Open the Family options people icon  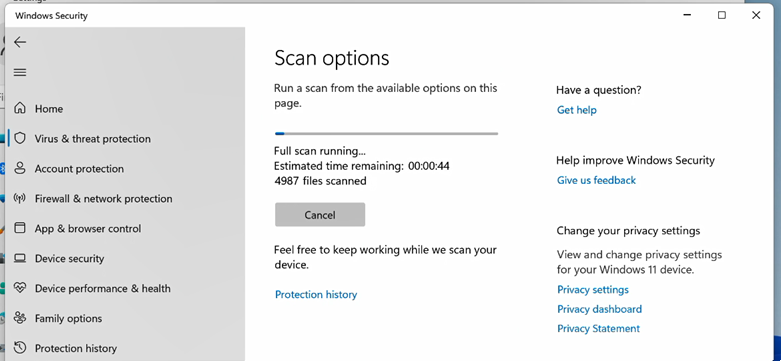(x=20, y=318)
